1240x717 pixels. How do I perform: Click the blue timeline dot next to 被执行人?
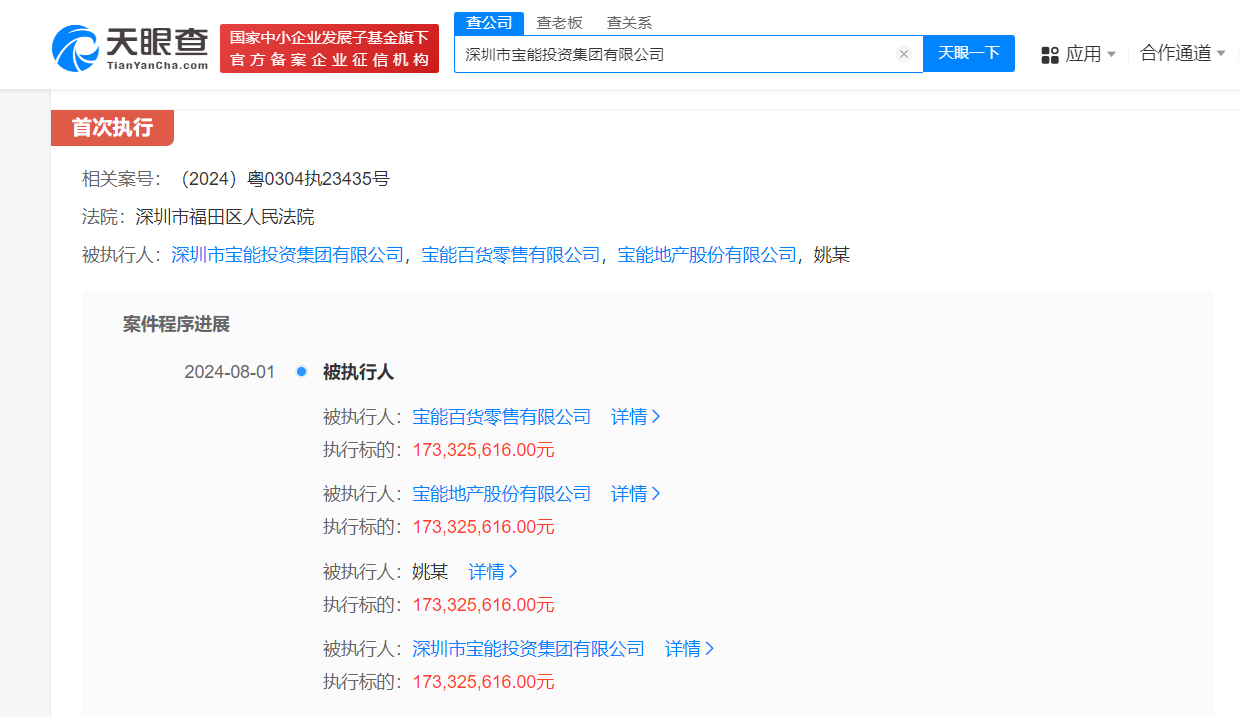click(301, 371)
